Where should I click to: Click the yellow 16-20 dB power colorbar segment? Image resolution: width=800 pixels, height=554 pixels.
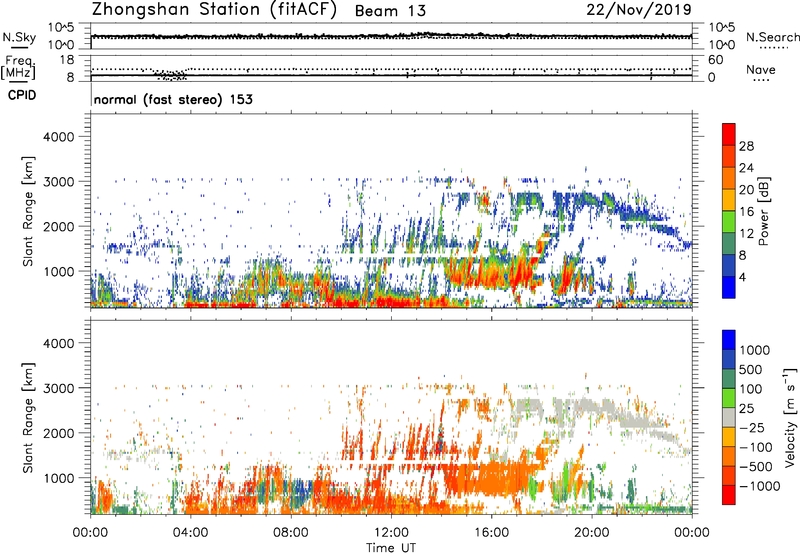click(x=729, y=200)
